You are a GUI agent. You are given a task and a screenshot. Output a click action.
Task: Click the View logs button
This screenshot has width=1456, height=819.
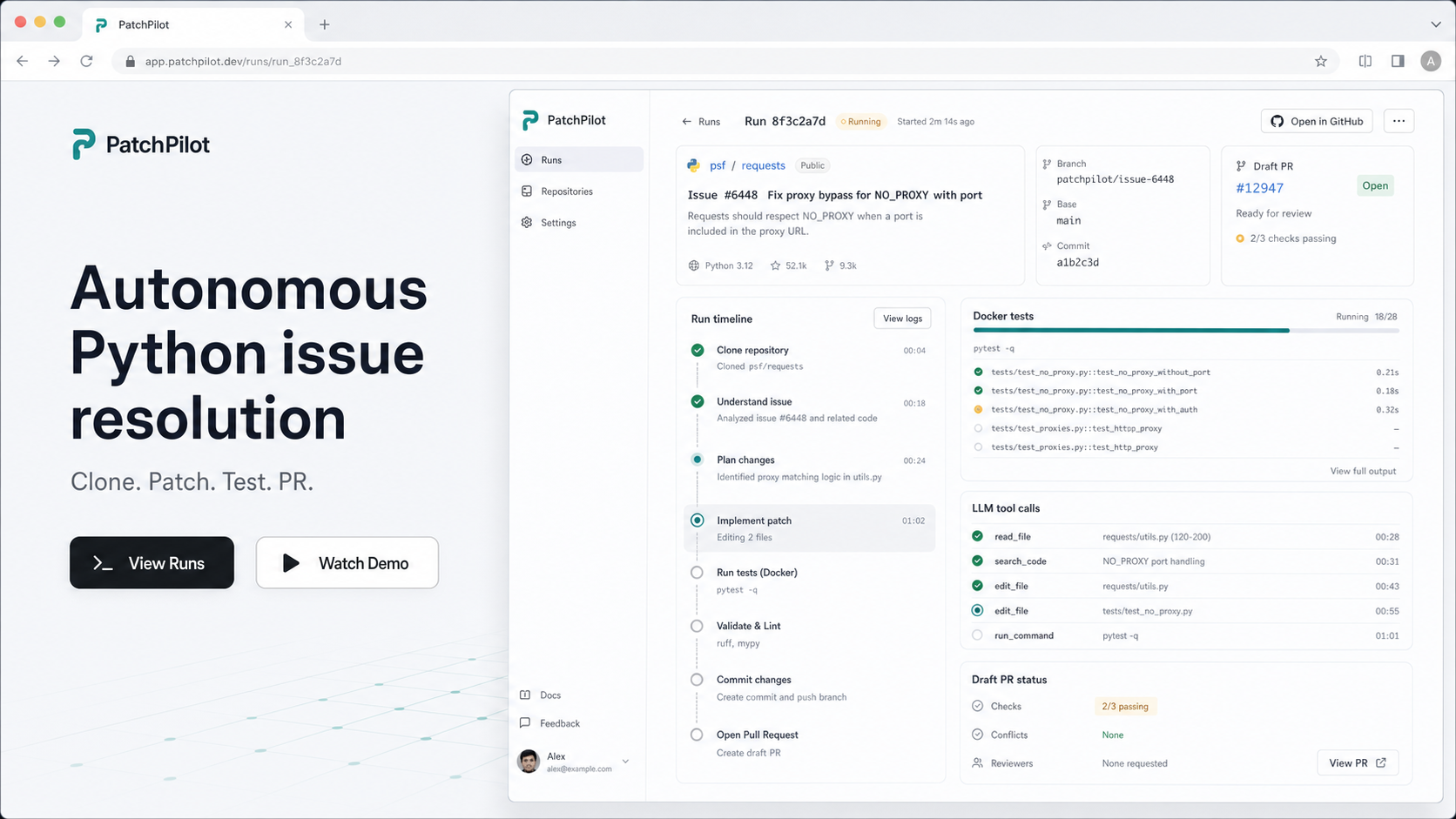pos(902,319)
